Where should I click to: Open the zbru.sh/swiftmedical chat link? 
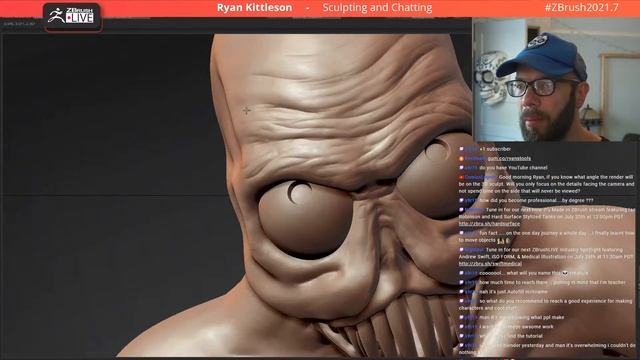(490, 264)
